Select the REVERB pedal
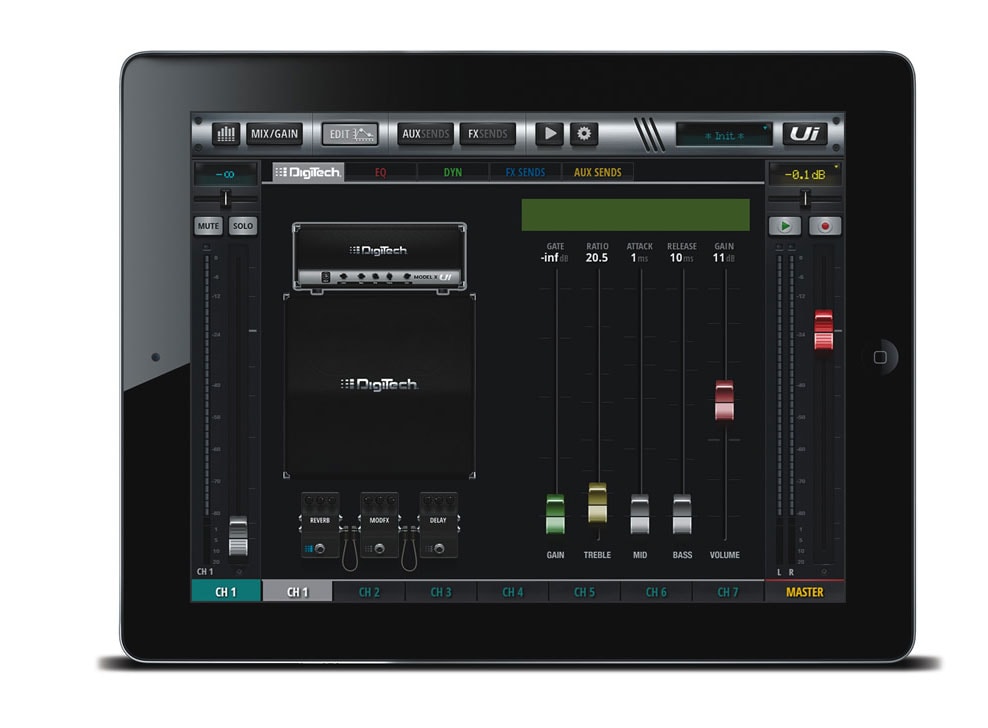The height and width of the screenshot is (728, 988). [320, 525]
